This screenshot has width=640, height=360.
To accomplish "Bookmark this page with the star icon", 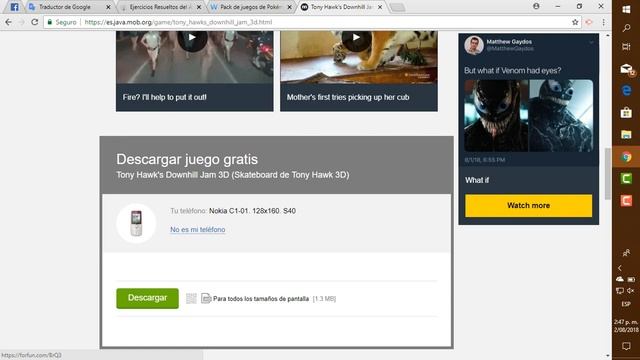I will point(575,22).
